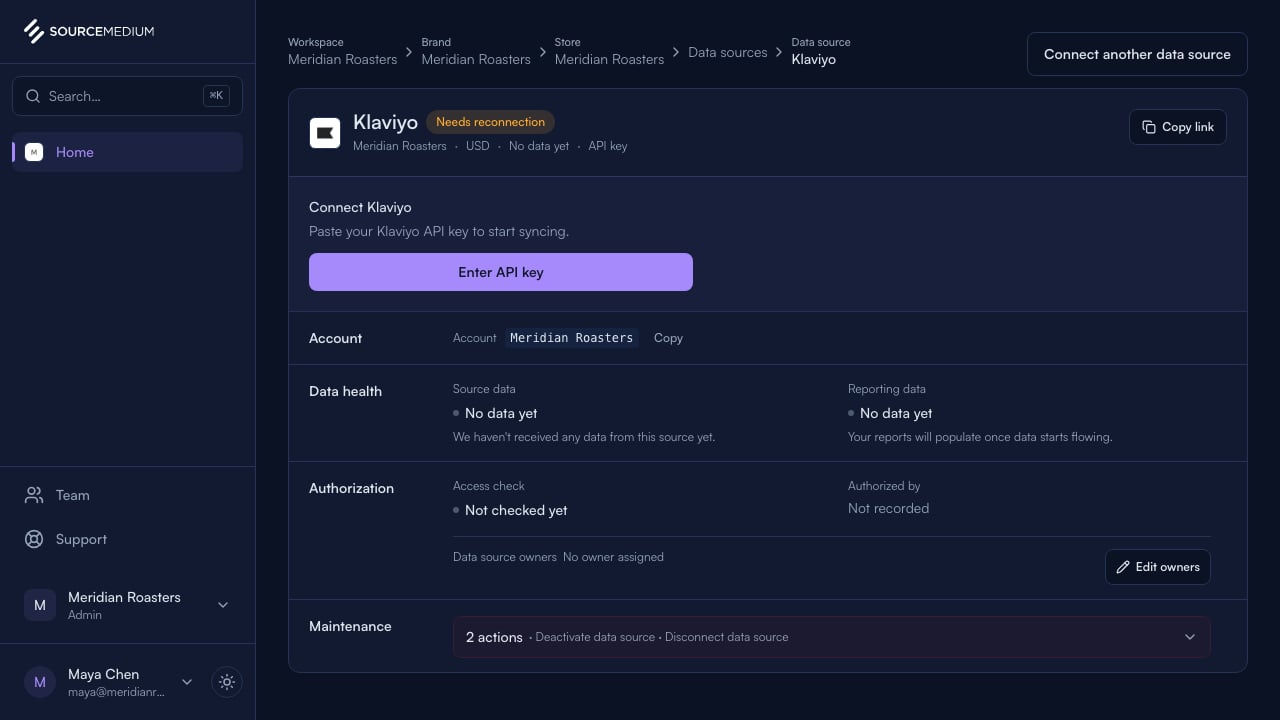Click the Edit owners button
Viewport: 1280px width, 720px height.
click(x=1158, y=567)
